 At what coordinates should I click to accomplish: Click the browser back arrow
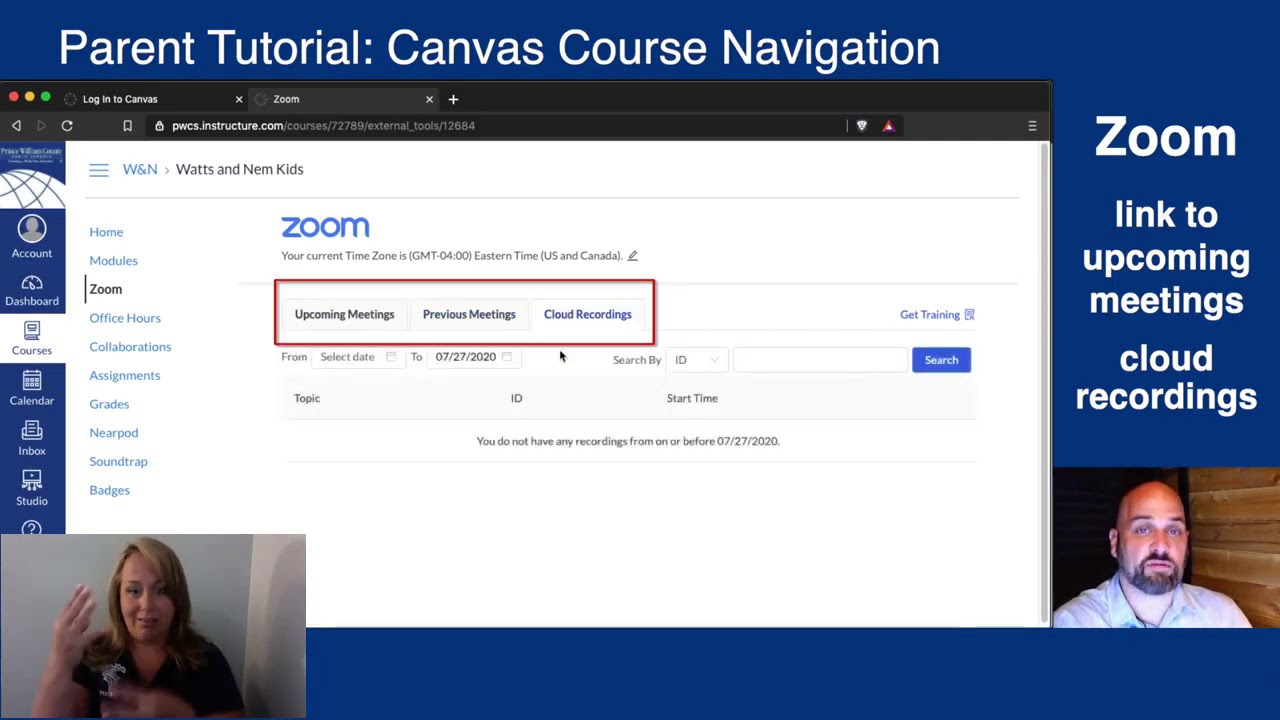[16, 126]
